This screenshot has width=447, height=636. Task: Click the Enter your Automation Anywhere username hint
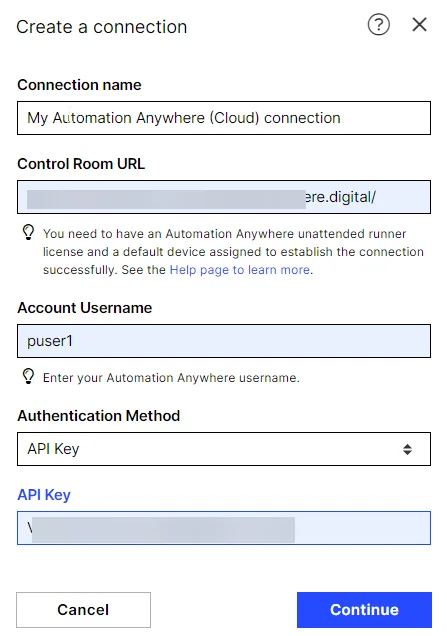point(171,378)
